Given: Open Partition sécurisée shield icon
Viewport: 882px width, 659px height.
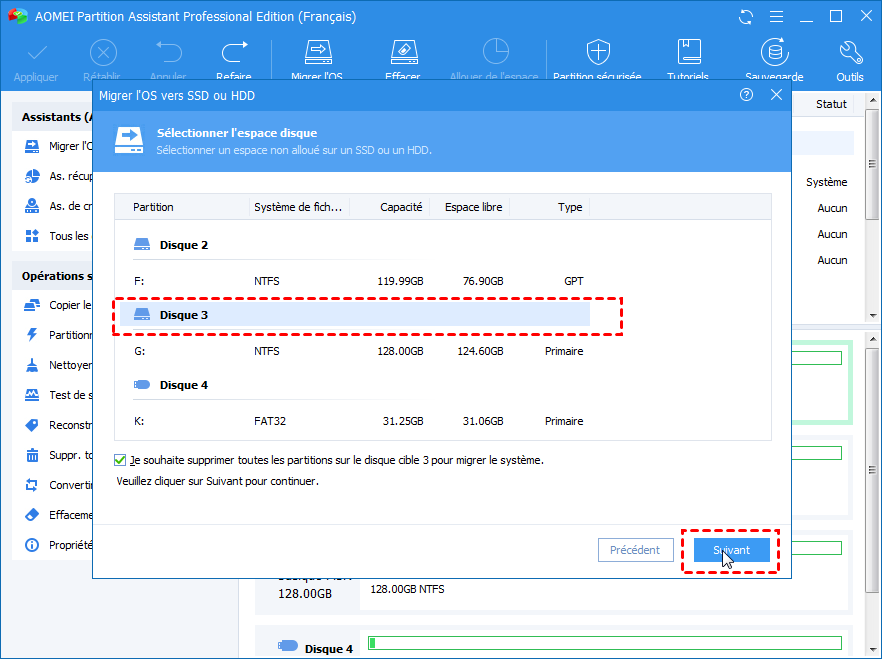Looking at the screenshot, I should (x=598, y=52).
